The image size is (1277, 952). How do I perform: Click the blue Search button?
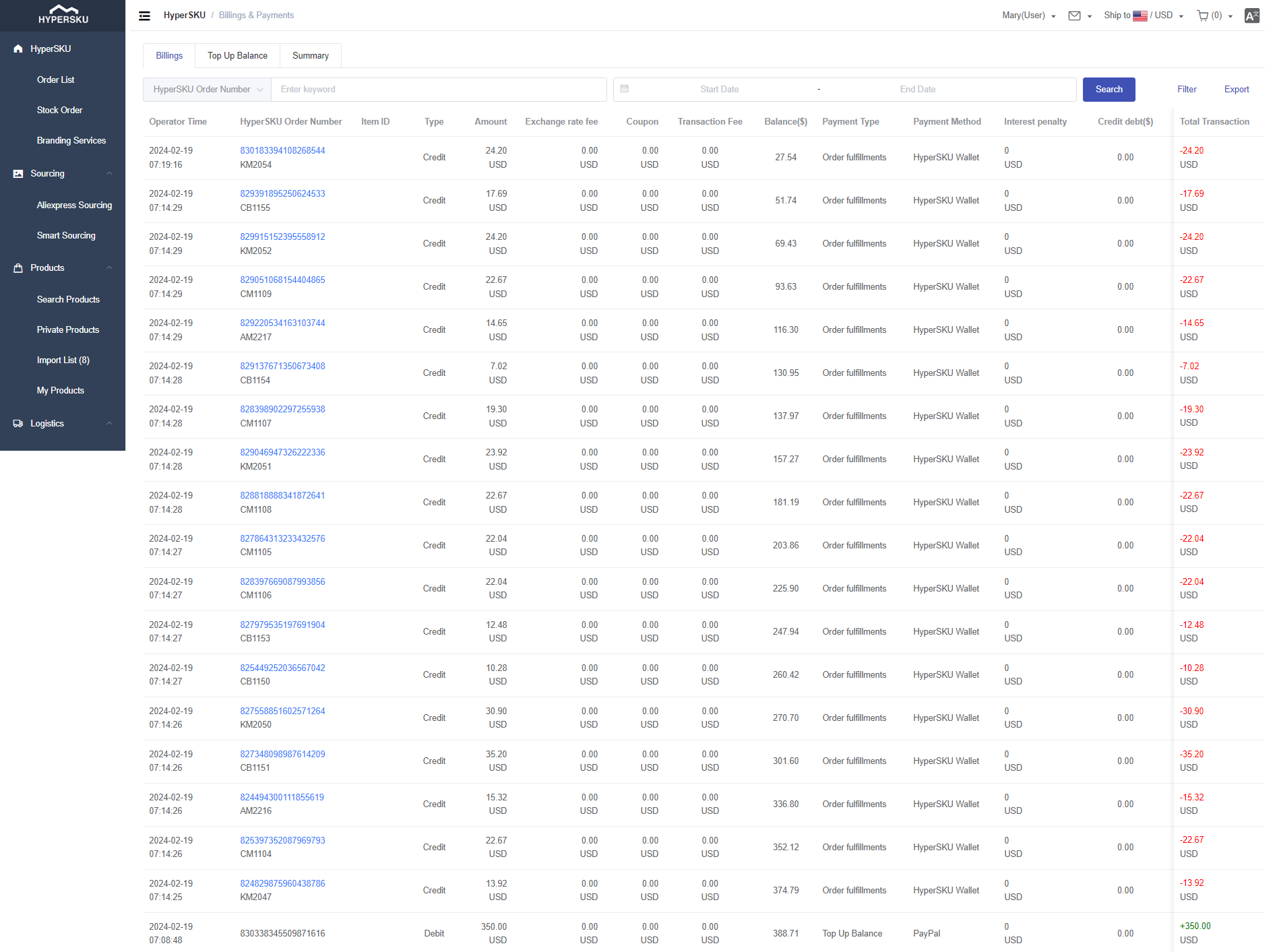click(x=1109, y=90)
